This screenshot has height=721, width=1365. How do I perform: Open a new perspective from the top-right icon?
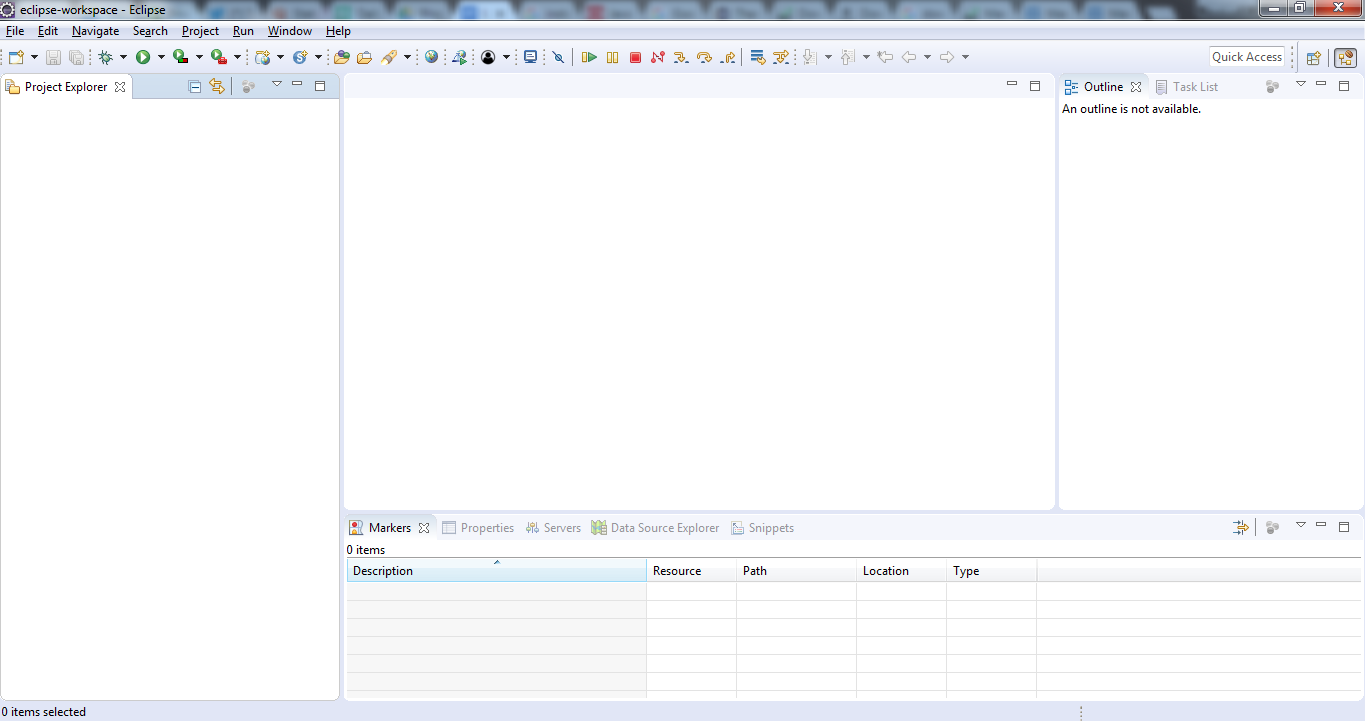(x=1313, y=57)
